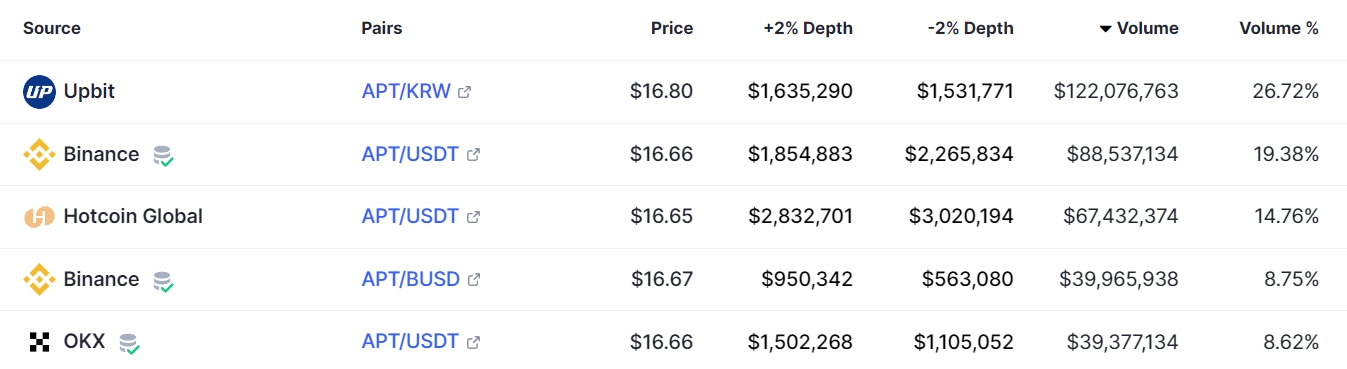Open OKX APT/USDT pair link

pos(410,341)
